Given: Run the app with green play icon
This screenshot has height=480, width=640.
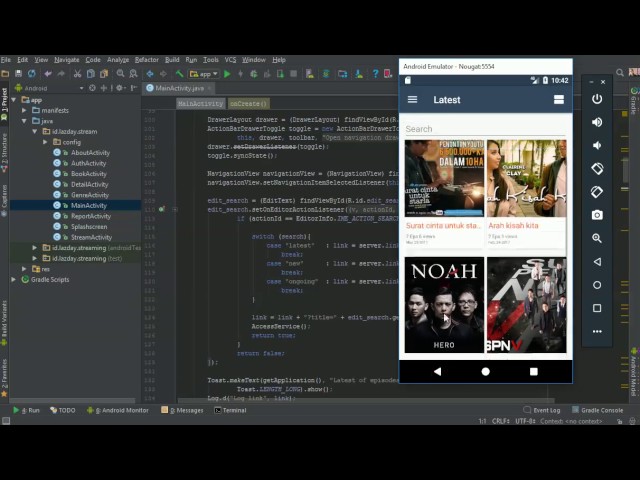Looking at the screenshot, I should [x=227, y=74].
